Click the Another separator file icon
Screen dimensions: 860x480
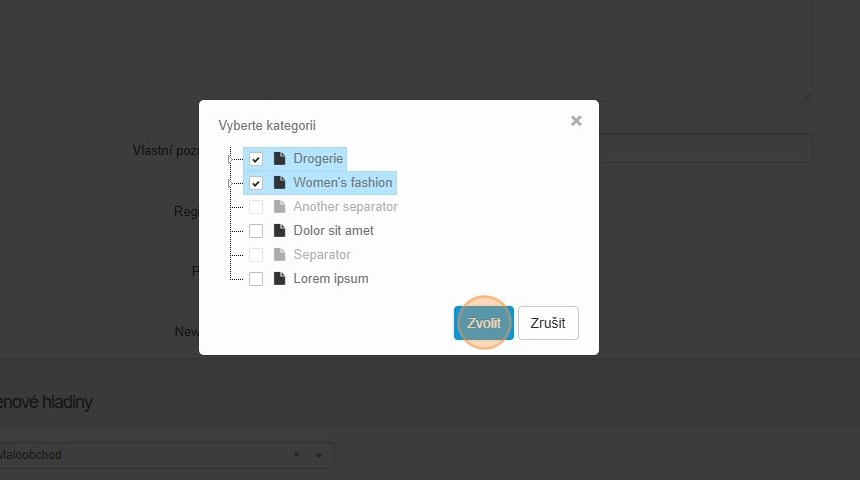click(x=280, y=207)
